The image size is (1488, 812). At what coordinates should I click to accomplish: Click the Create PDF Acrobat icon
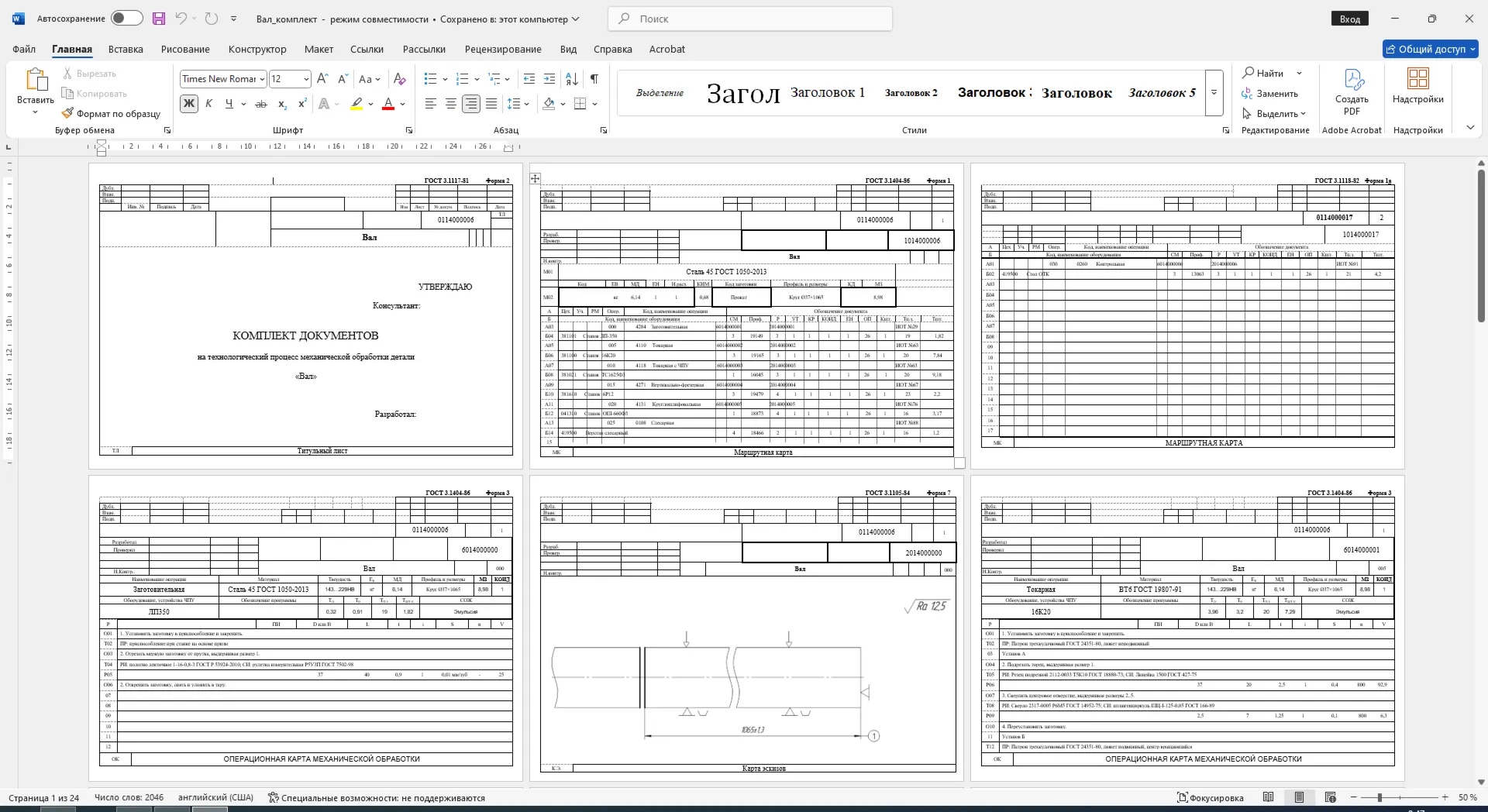[1352, 92]
